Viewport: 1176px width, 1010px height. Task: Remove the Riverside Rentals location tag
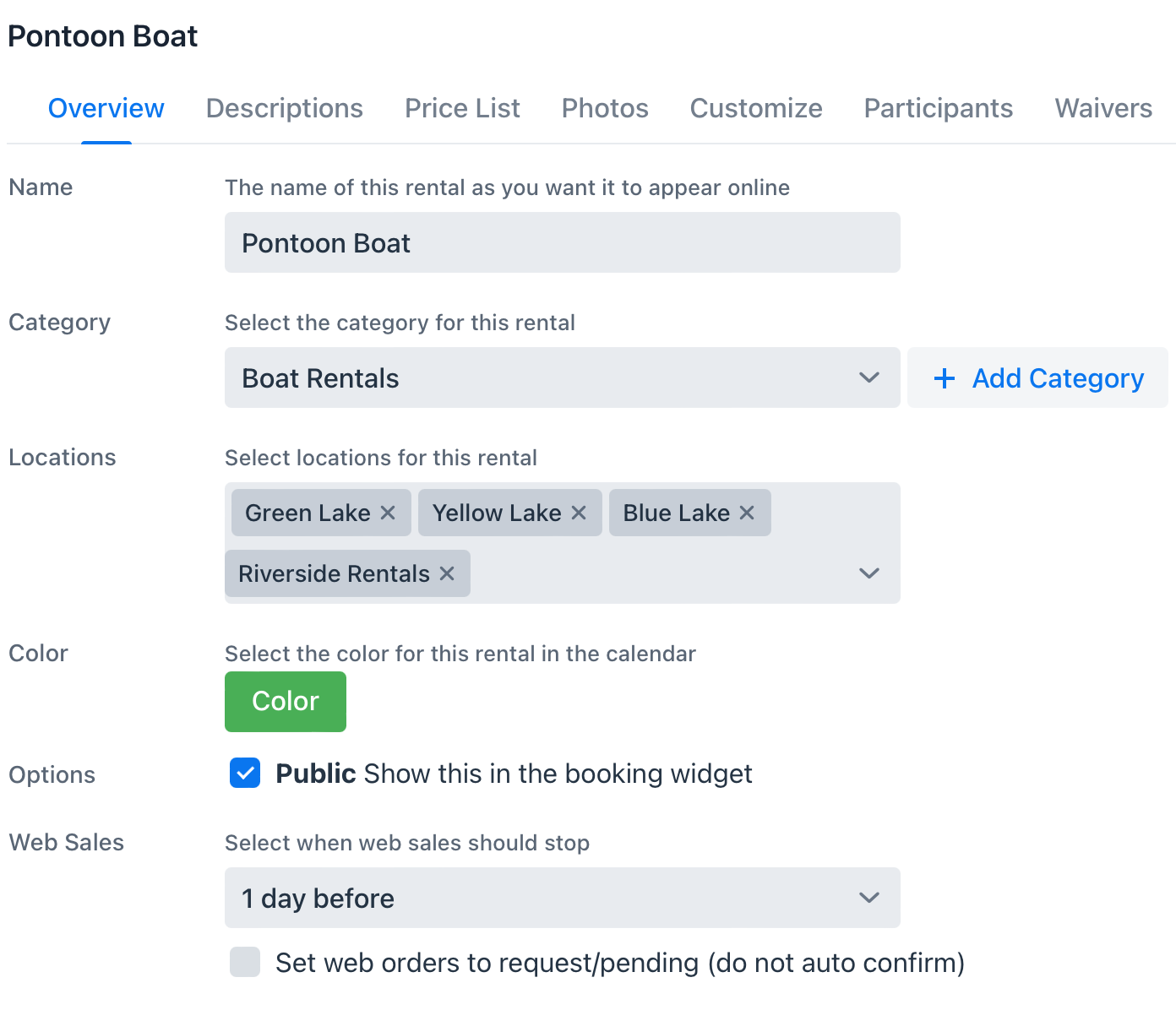(x=447, y=573)
